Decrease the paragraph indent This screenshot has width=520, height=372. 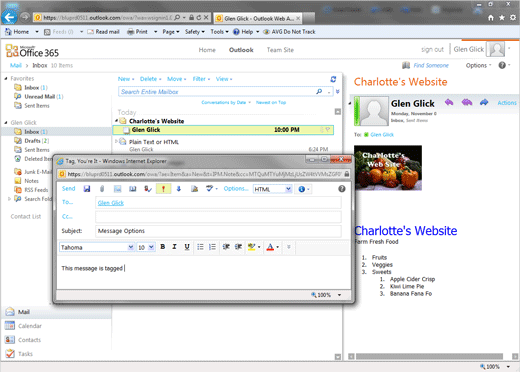coord(226,247)
